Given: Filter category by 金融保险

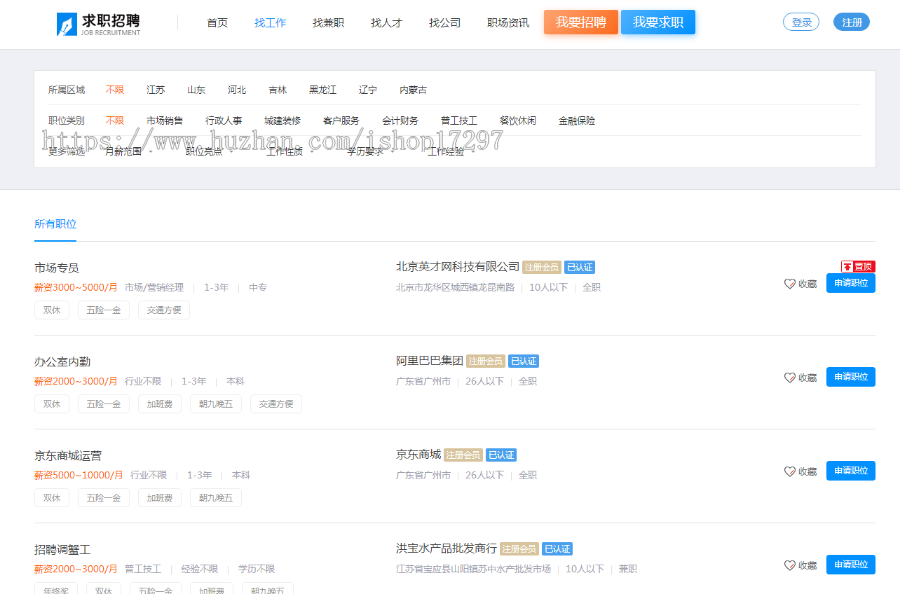Looking at the screenshot, I should (577, 121).
